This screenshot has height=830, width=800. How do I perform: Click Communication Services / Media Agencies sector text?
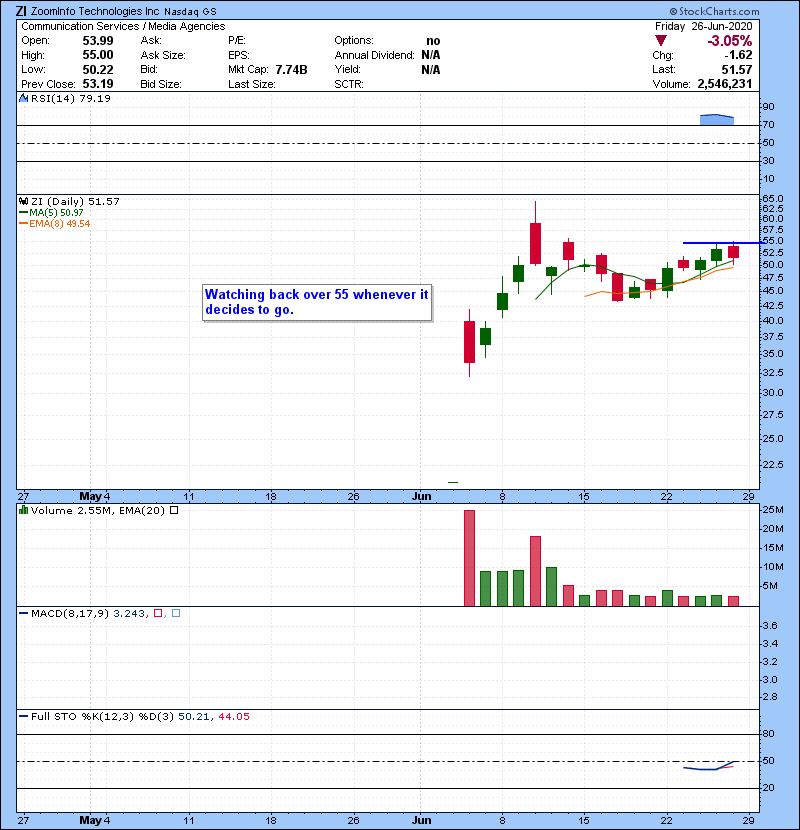(x=123, y=26)
